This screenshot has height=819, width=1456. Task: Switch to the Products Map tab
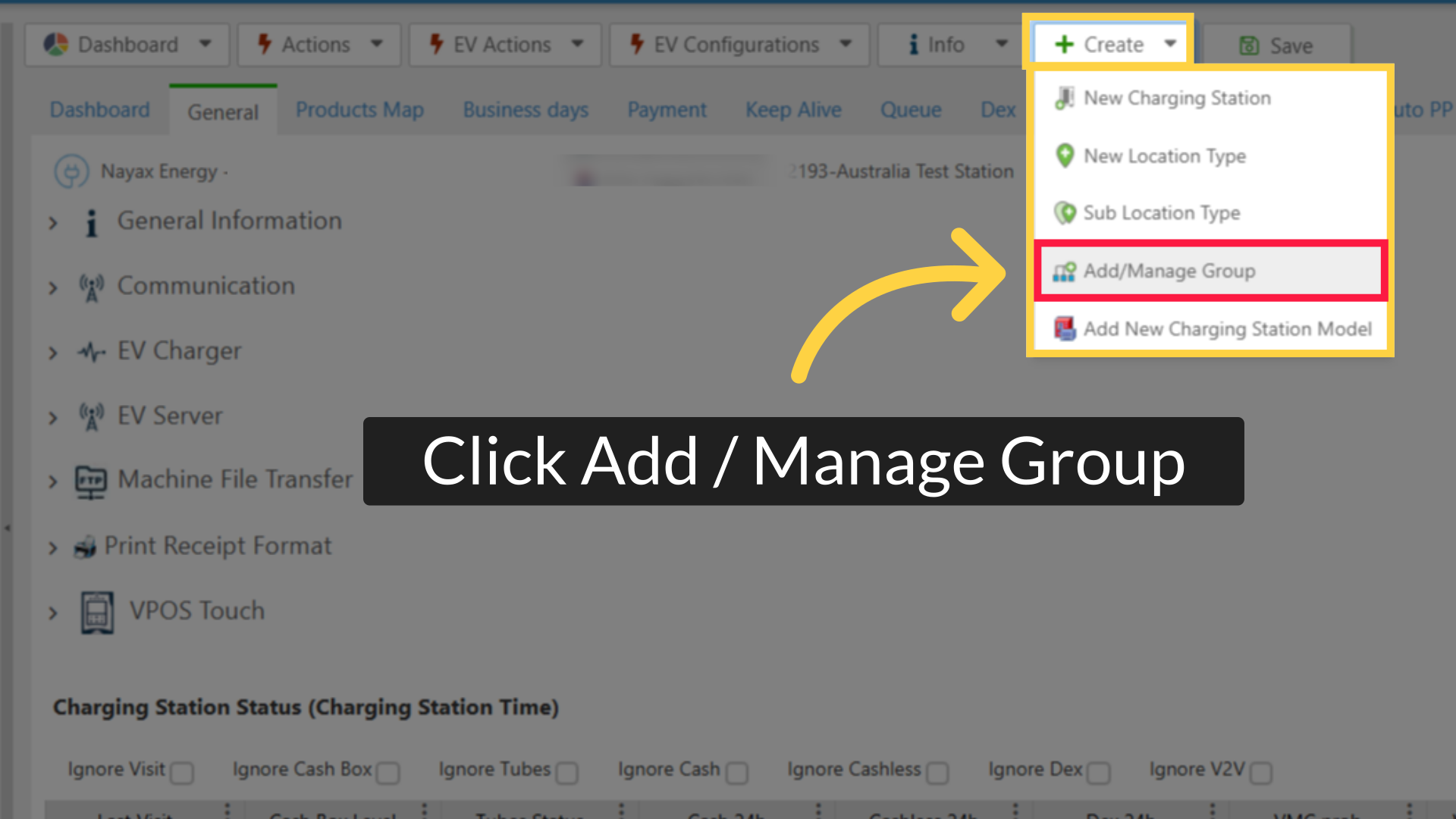click(359, 110)
